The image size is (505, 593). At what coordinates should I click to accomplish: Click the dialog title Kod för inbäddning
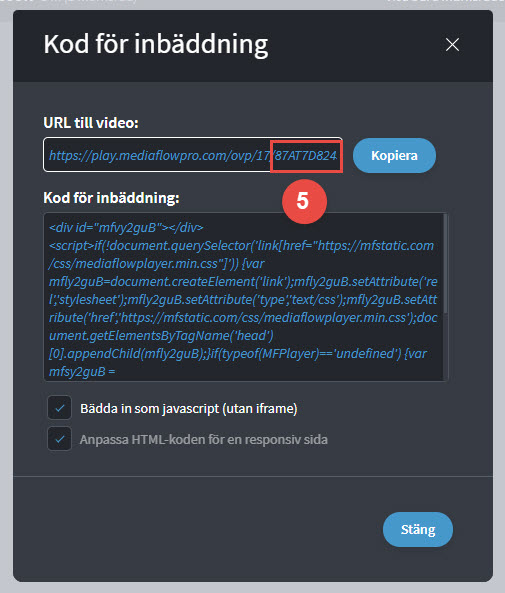[x=156, y=45]
